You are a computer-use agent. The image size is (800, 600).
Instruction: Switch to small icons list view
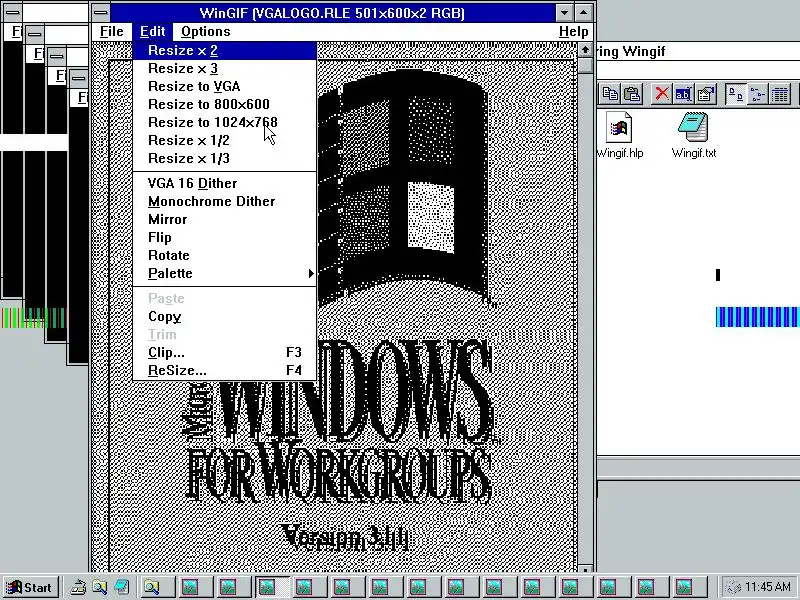click(758, 94)
